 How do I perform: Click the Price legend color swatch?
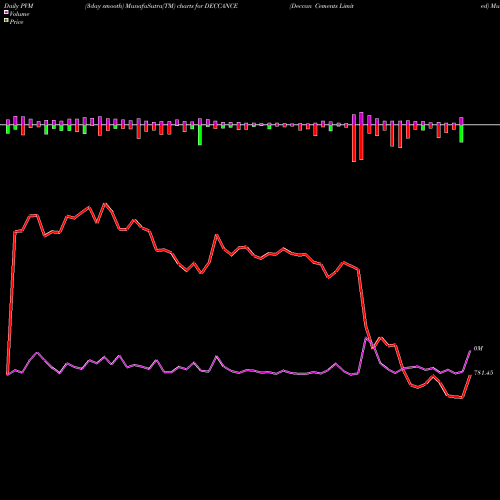coord(6,21)
